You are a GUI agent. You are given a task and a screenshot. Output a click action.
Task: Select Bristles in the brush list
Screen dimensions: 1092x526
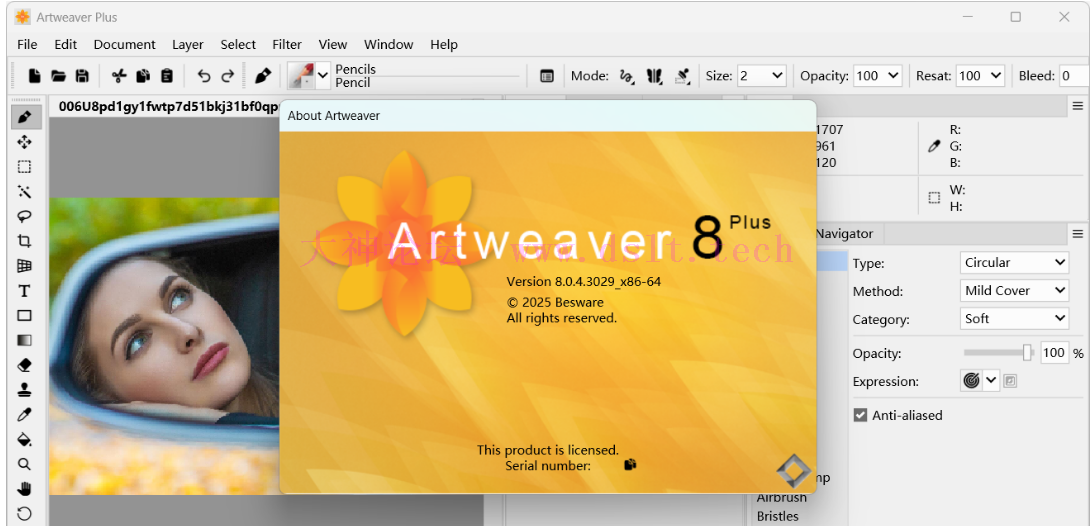tap(777, 516)
